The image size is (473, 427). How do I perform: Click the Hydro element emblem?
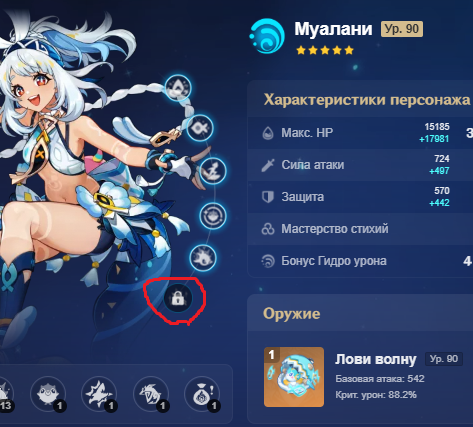[x=267, y=36]
